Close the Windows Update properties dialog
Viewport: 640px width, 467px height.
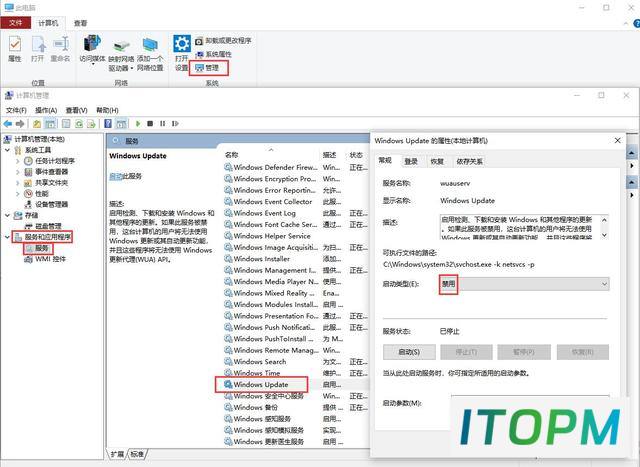[x=617, y=140]
